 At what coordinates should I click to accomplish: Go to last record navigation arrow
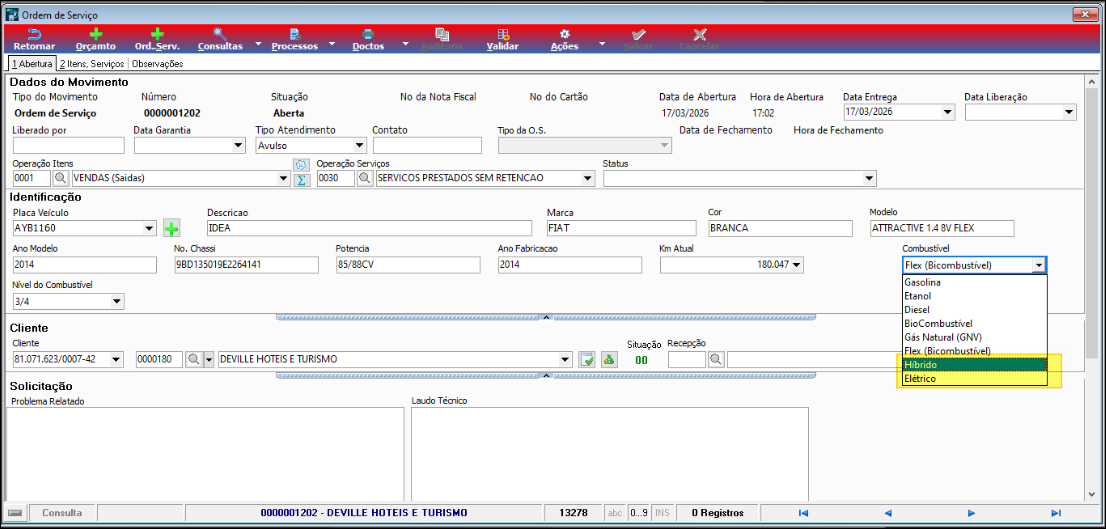coord(1055,513)
